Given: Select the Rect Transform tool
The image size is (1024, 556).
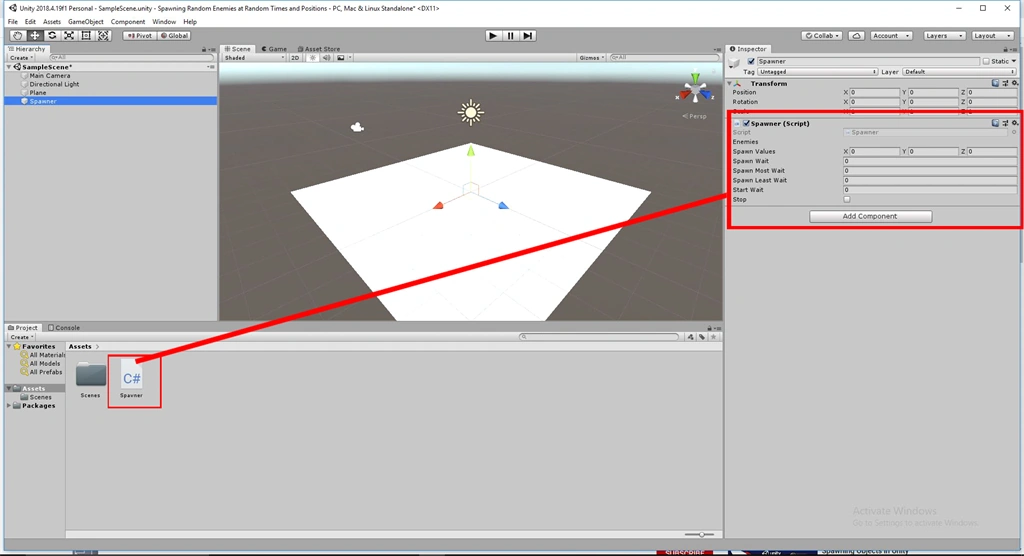Looking at the screenshot, I should [86, 36].
